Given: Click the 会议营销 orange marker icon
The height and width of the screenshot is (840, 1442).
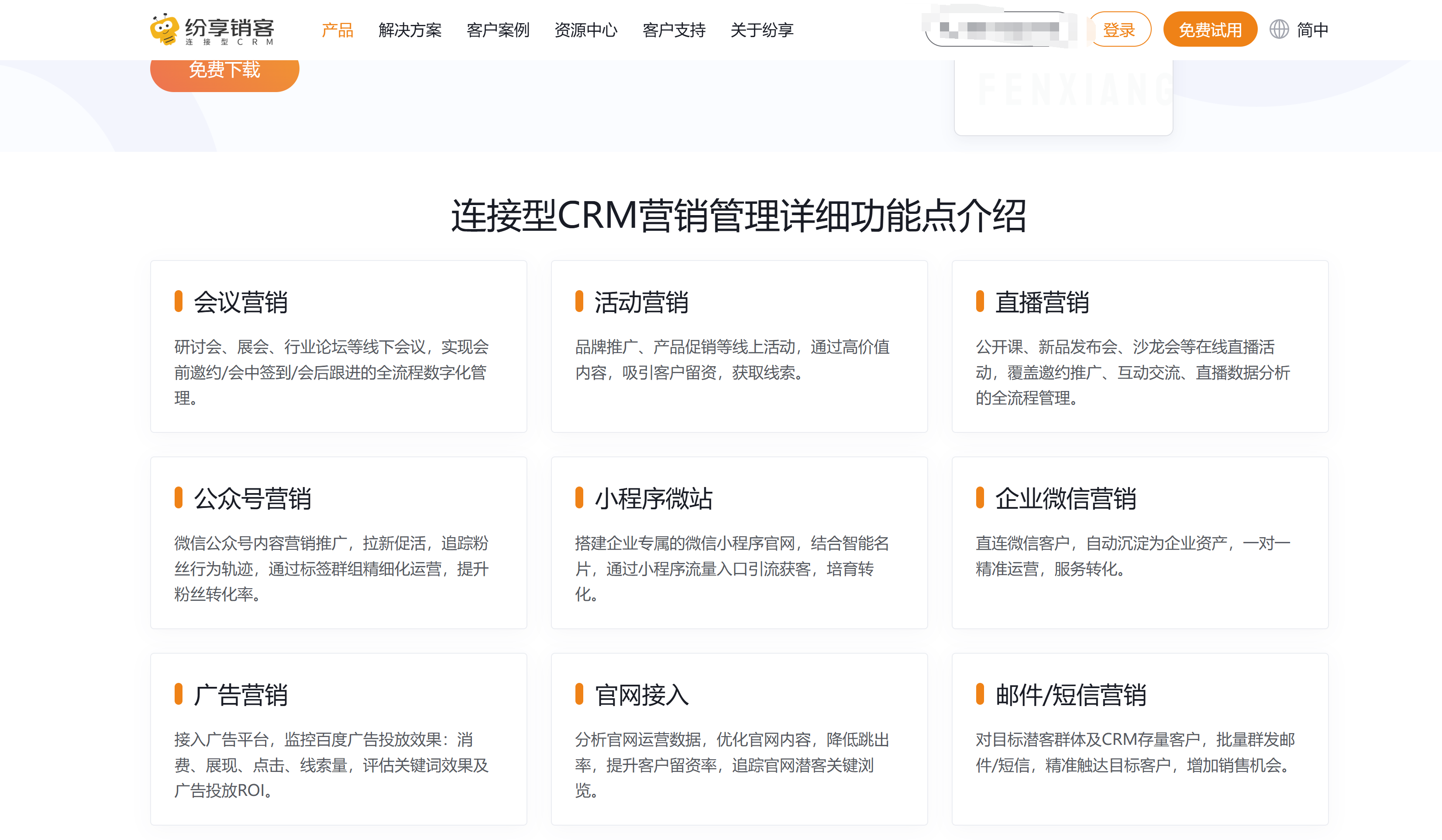Looking at the screenshot, I should tap(179, 302).
